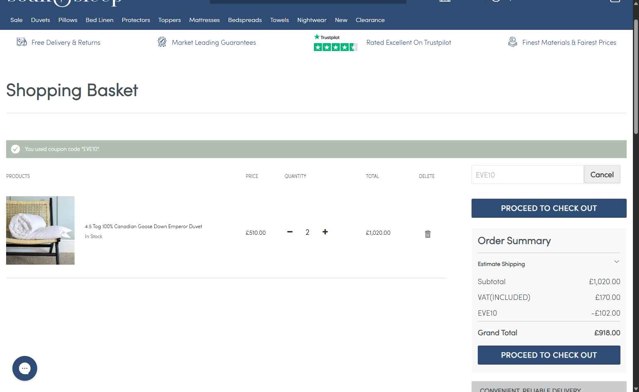
Task: Open the live chat bubble icon
Action: point(25,368)
